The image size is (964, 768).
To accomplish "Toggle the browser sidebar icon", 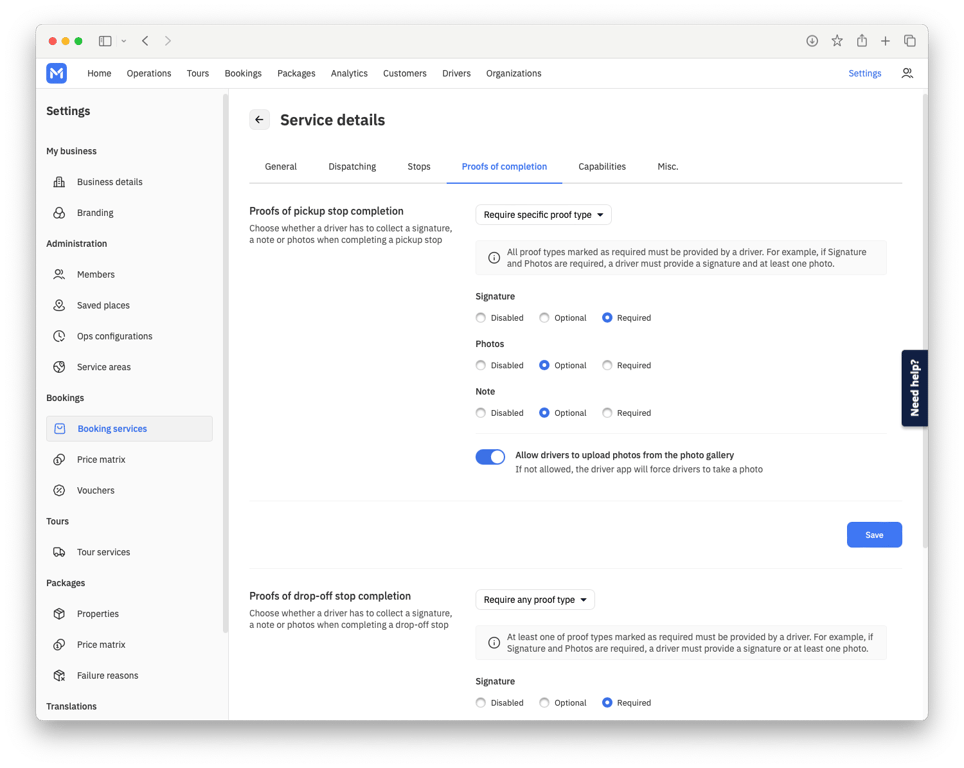I will tap(105, 41).
